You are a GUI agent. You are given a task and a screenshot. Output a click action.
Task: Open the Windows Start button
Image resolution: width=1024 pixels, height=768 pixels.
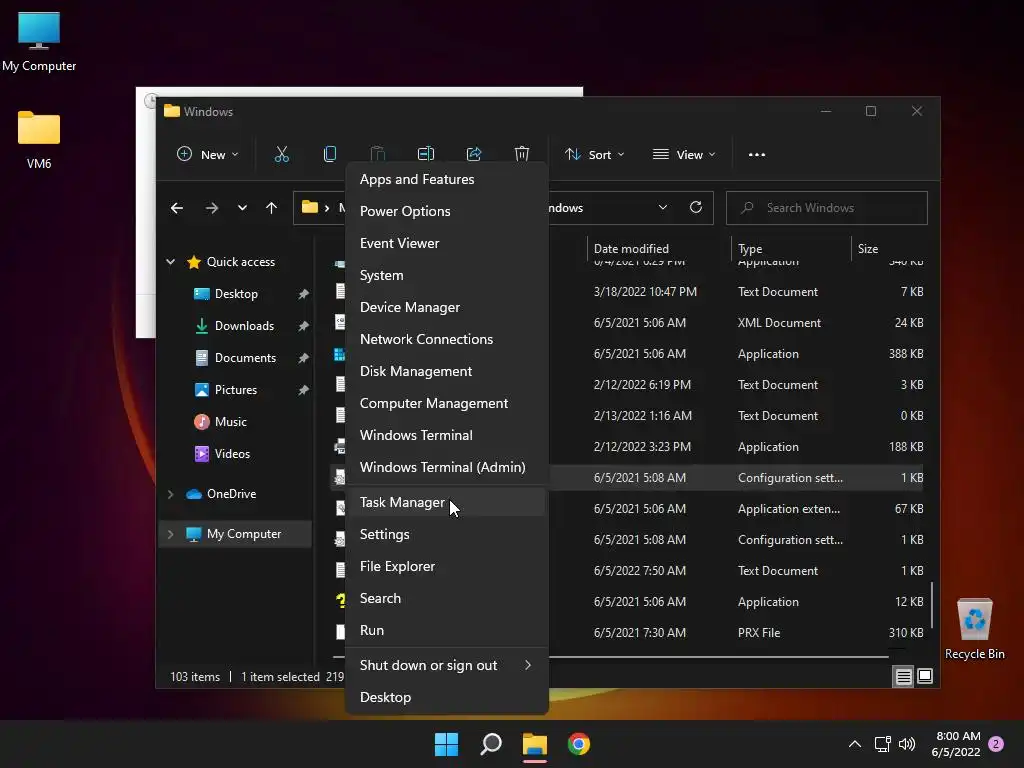click(447, 744)
